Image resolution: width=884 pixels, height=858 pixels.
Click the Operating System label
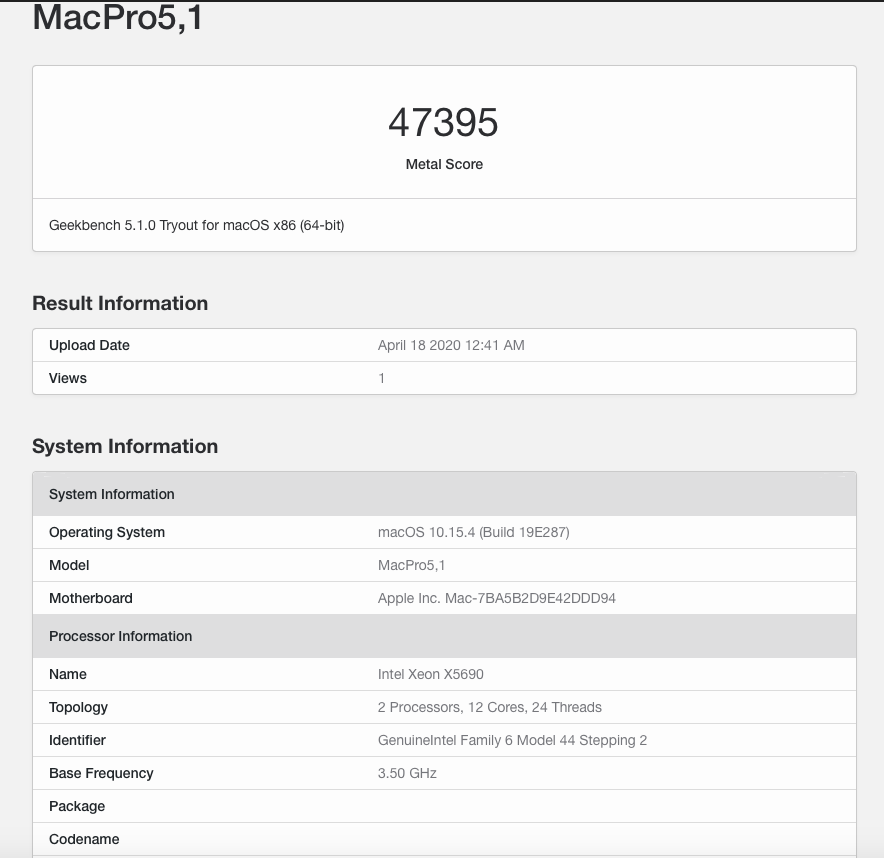tap(107, 532)
